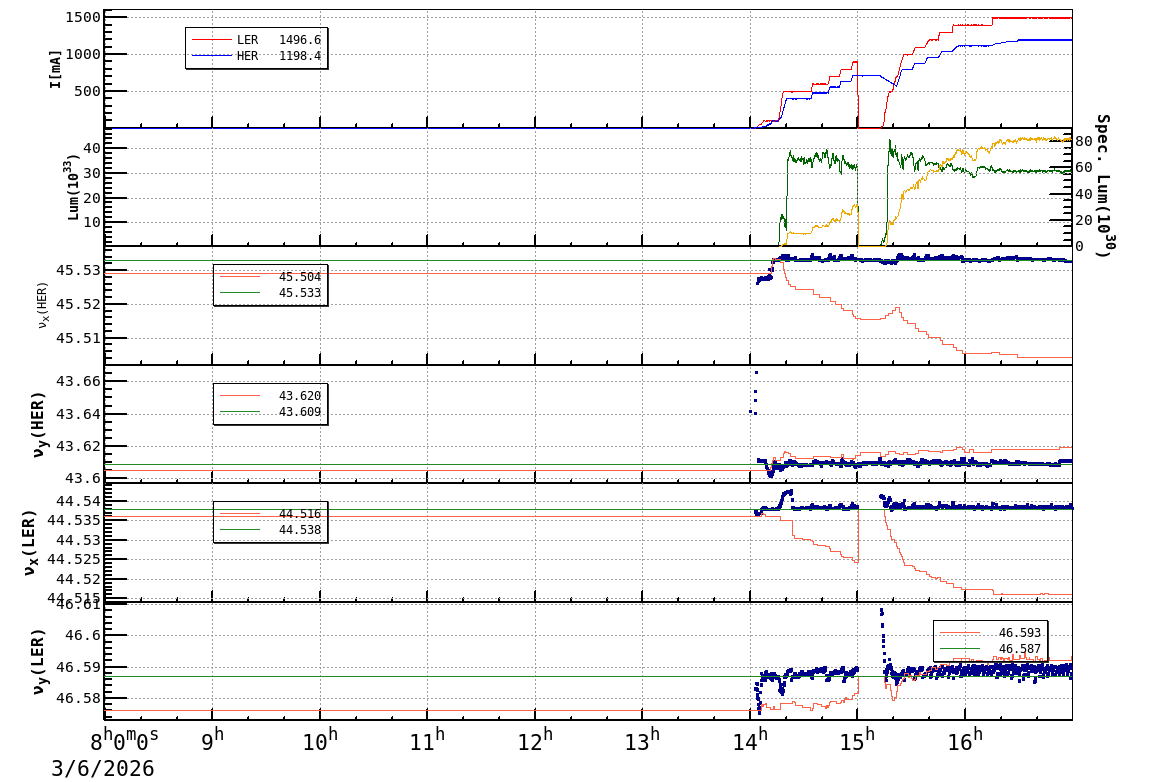This screenshot has width=1154, height=782.
Task: Click the 13h time axis label
Action: tap(643, 740)
